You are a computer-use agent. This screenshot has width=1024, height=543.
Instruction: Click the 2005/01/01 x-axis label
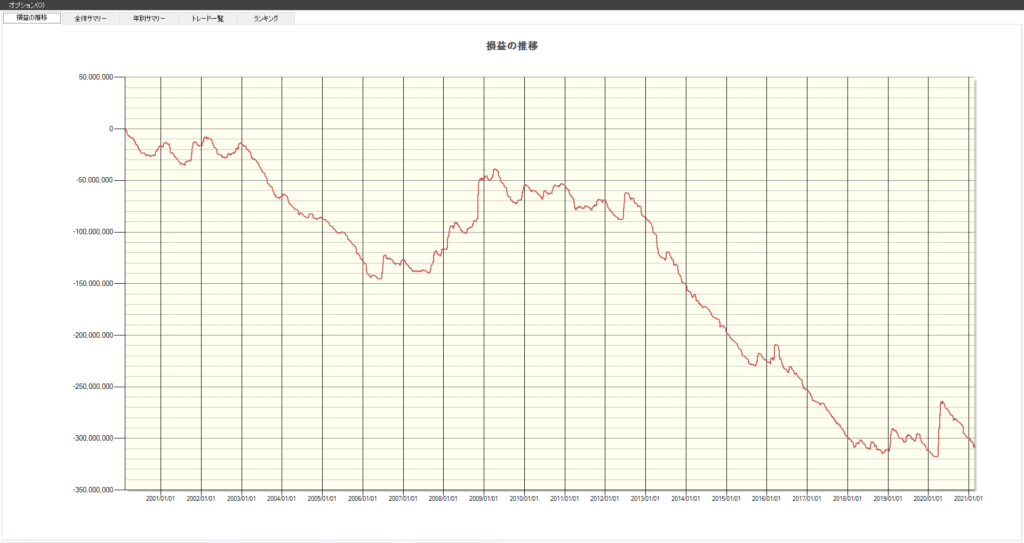(322, 499)
